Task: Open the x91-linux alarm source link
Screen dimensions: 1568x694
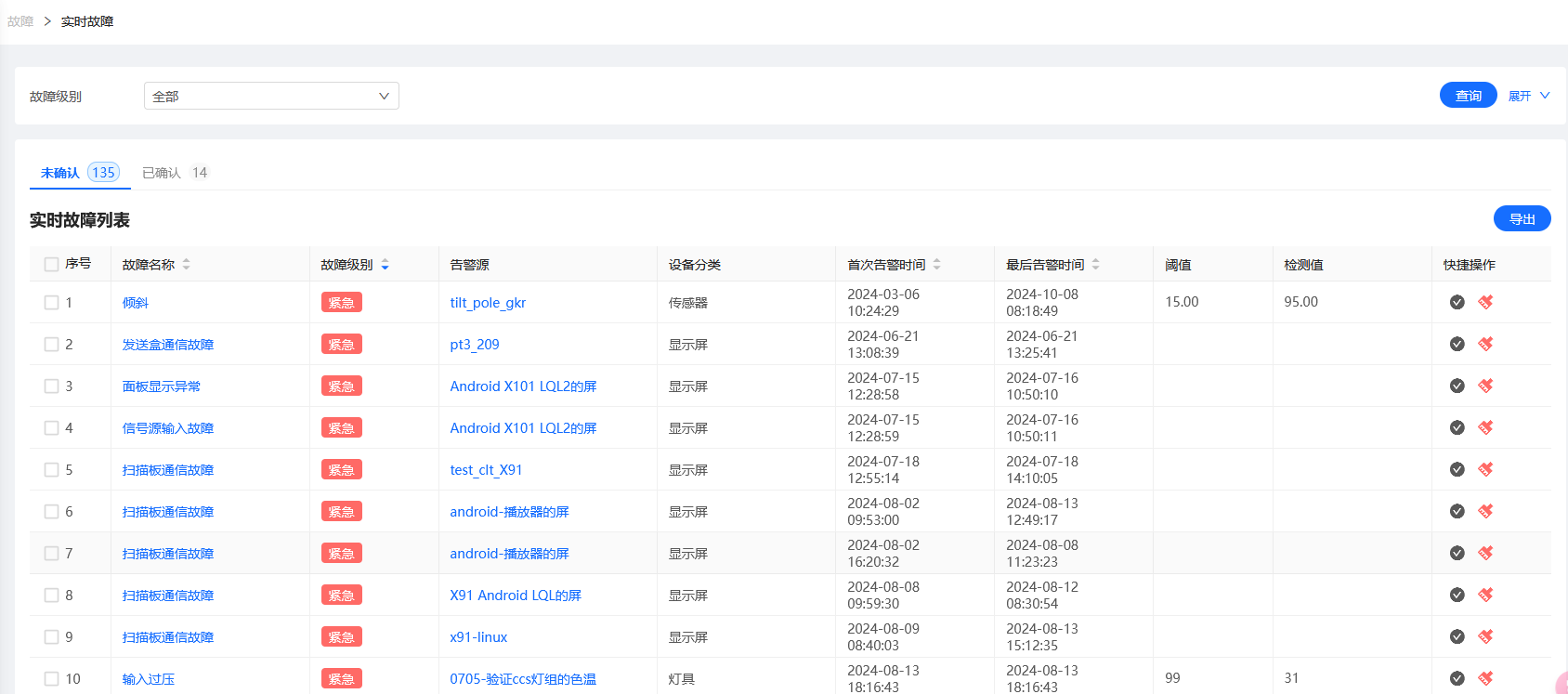Action: (478, 637)
